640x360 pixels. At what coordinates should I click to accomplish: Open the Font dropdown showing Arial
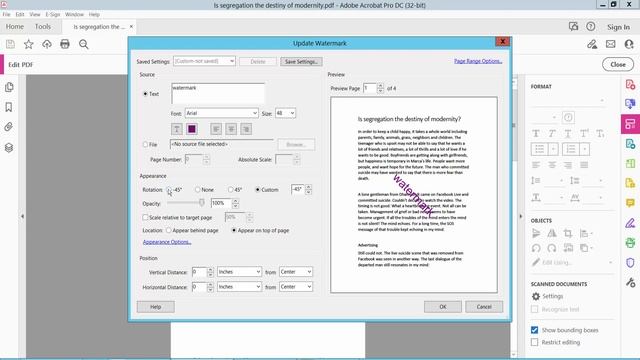pos(222,113)
